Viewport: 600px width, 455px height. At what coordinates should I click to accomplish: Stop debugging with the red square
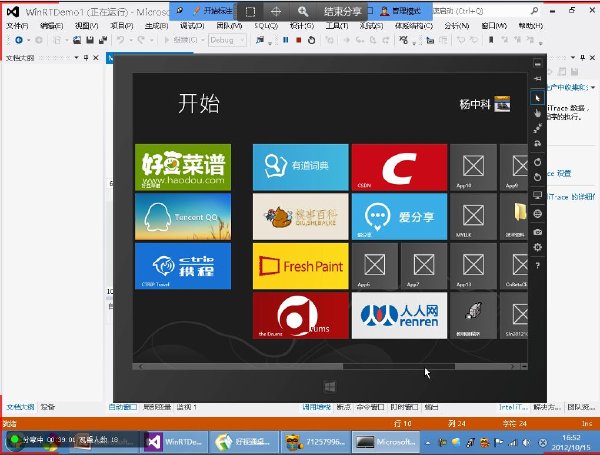[299, 40]
